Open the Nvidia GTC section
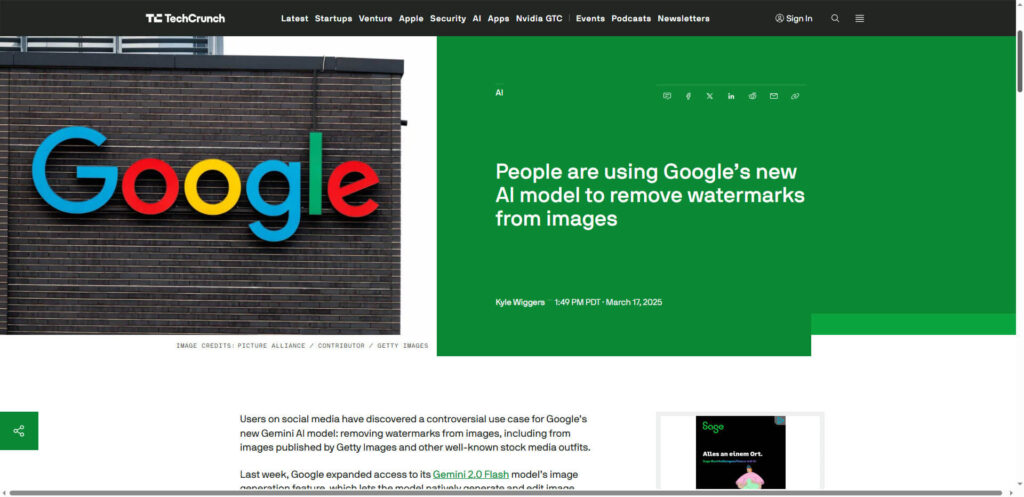1024x497 pixels. 539,18
